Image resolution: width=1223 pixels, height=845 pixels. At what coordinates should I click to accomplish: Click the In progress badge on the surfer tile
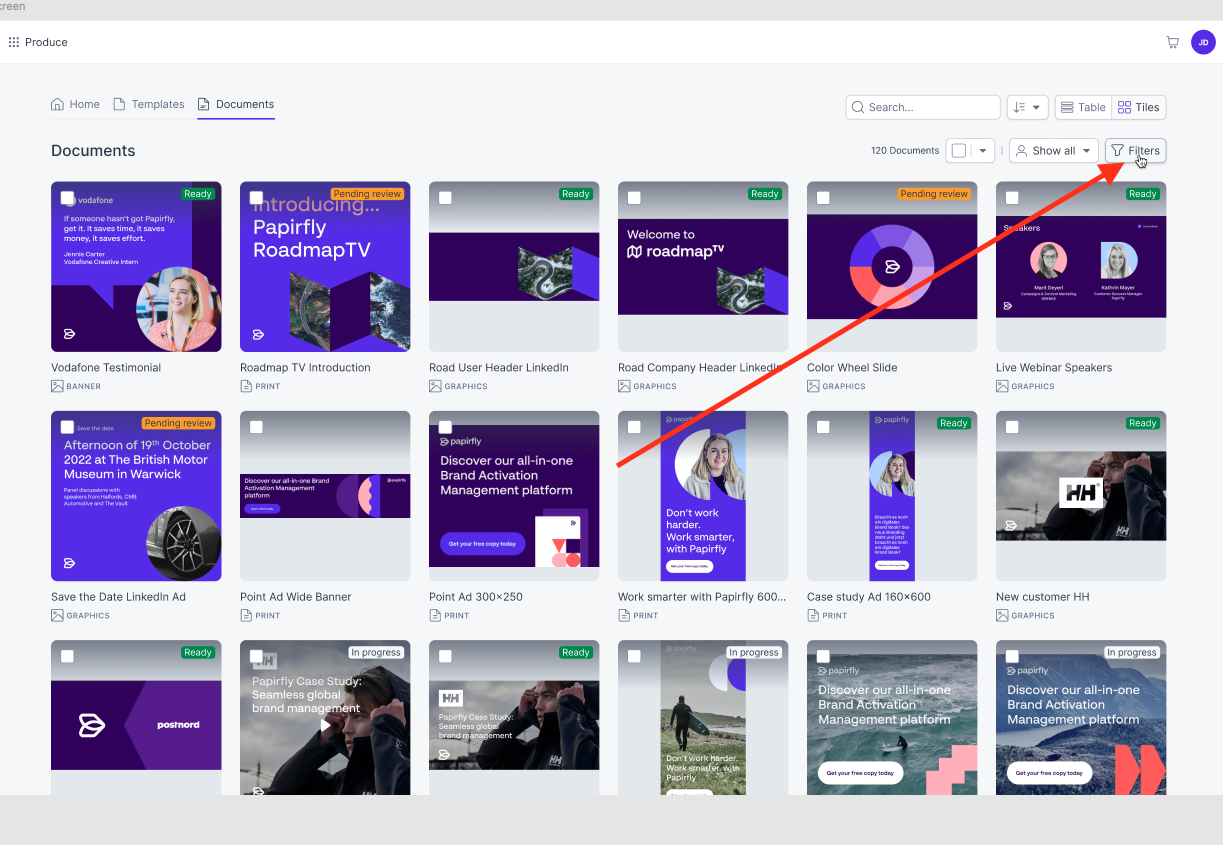coord(754,652)
